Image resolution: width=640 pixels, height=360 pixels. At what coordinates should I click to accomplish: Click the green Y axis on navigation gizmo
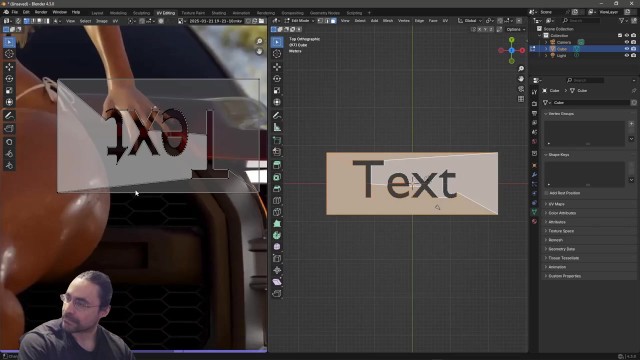tap(511, 40)
